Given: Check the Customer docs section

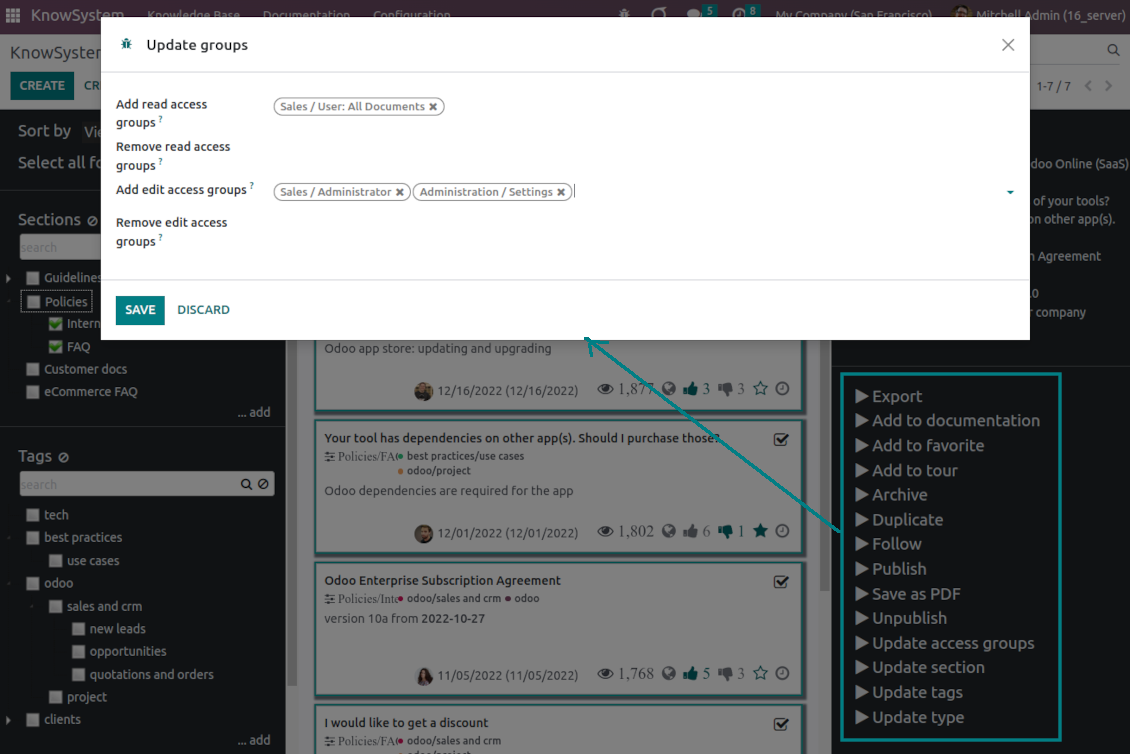Looking at the screenshot, I should pyautogui.click(x=33, y=369).
